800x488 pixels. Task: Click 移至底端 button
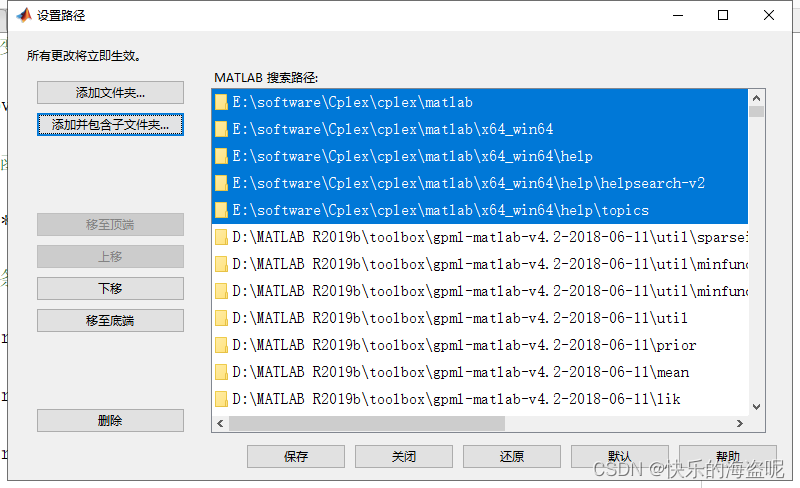click(110, 321)
